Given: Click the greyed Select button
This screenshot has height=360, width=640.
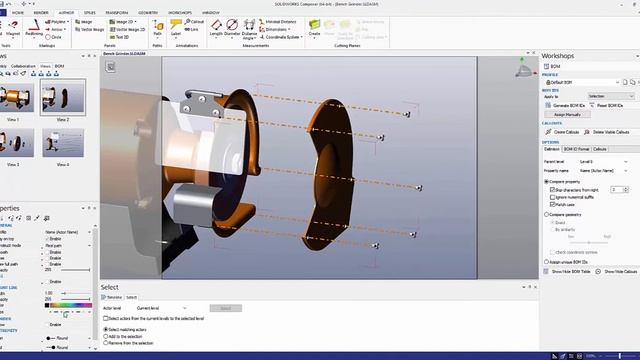Looking at the screenshot, I should click(226, 308).
